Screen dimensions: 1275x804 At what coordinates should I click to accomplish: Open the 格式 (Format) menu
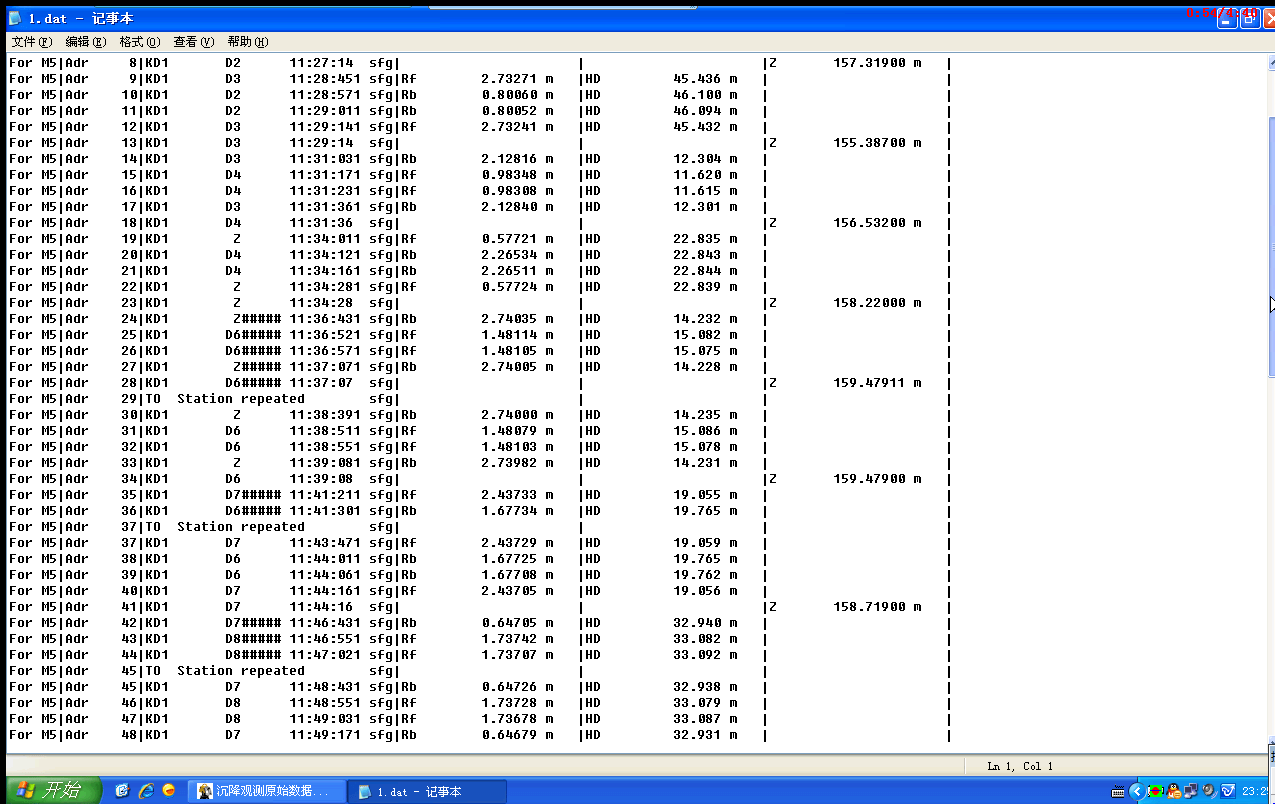tap(139, 42)
